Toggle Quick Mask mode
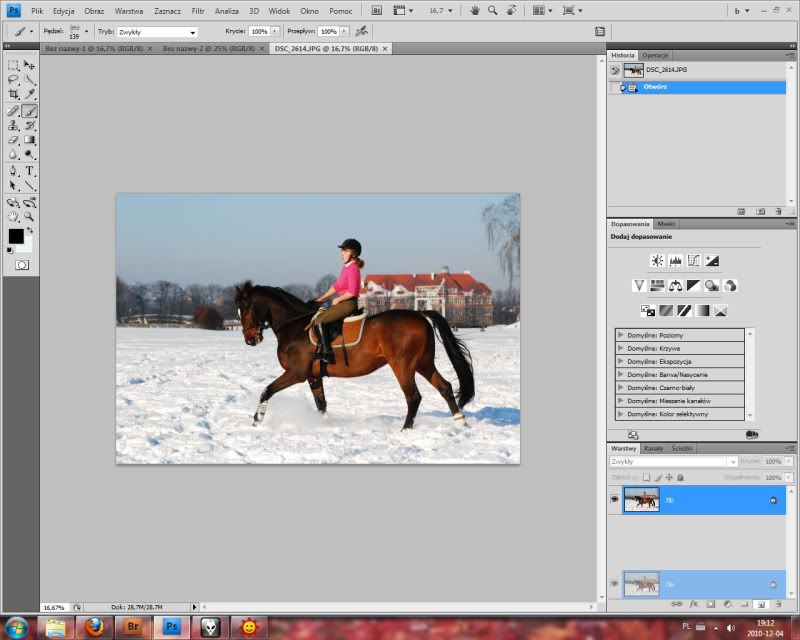800x640 pixels. click(21, 265)
